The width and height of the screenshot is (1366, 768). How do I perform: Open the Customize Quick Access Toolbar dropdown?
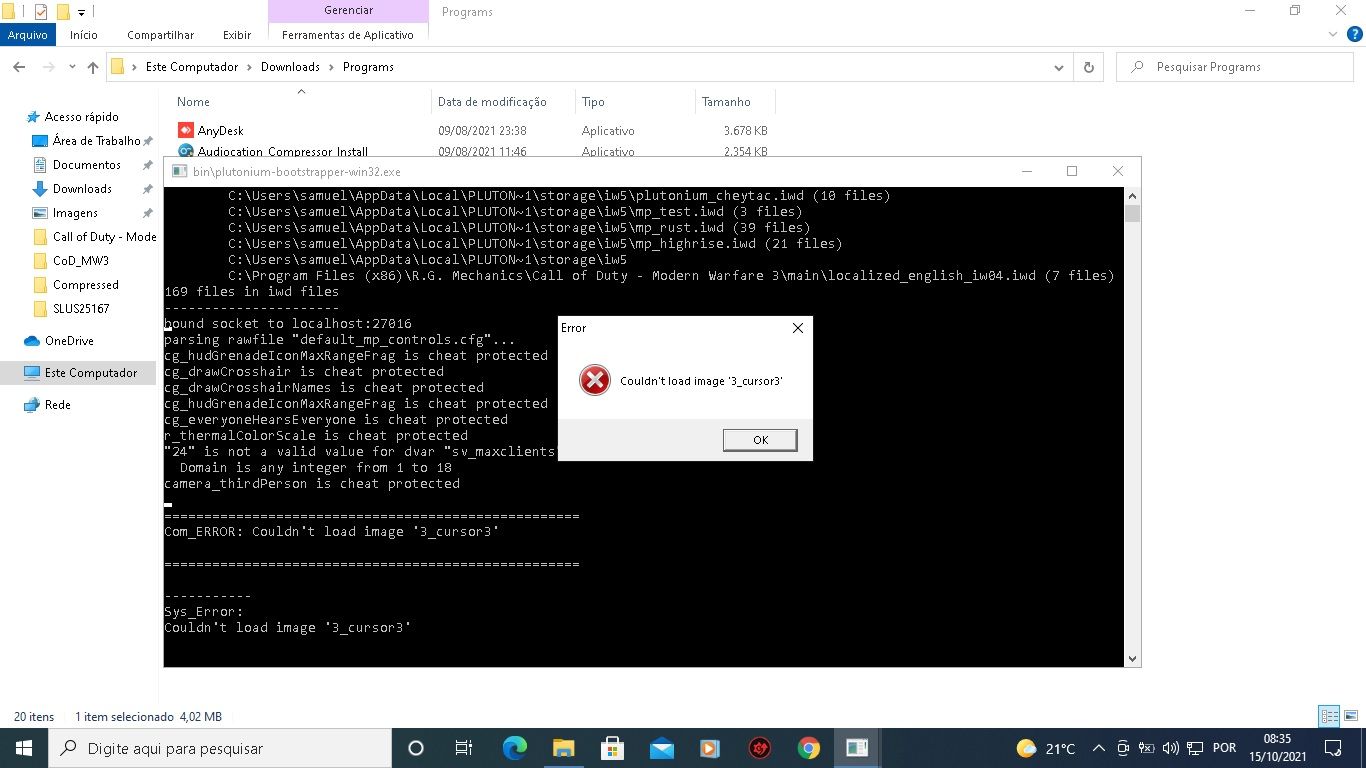coord(82,13)
